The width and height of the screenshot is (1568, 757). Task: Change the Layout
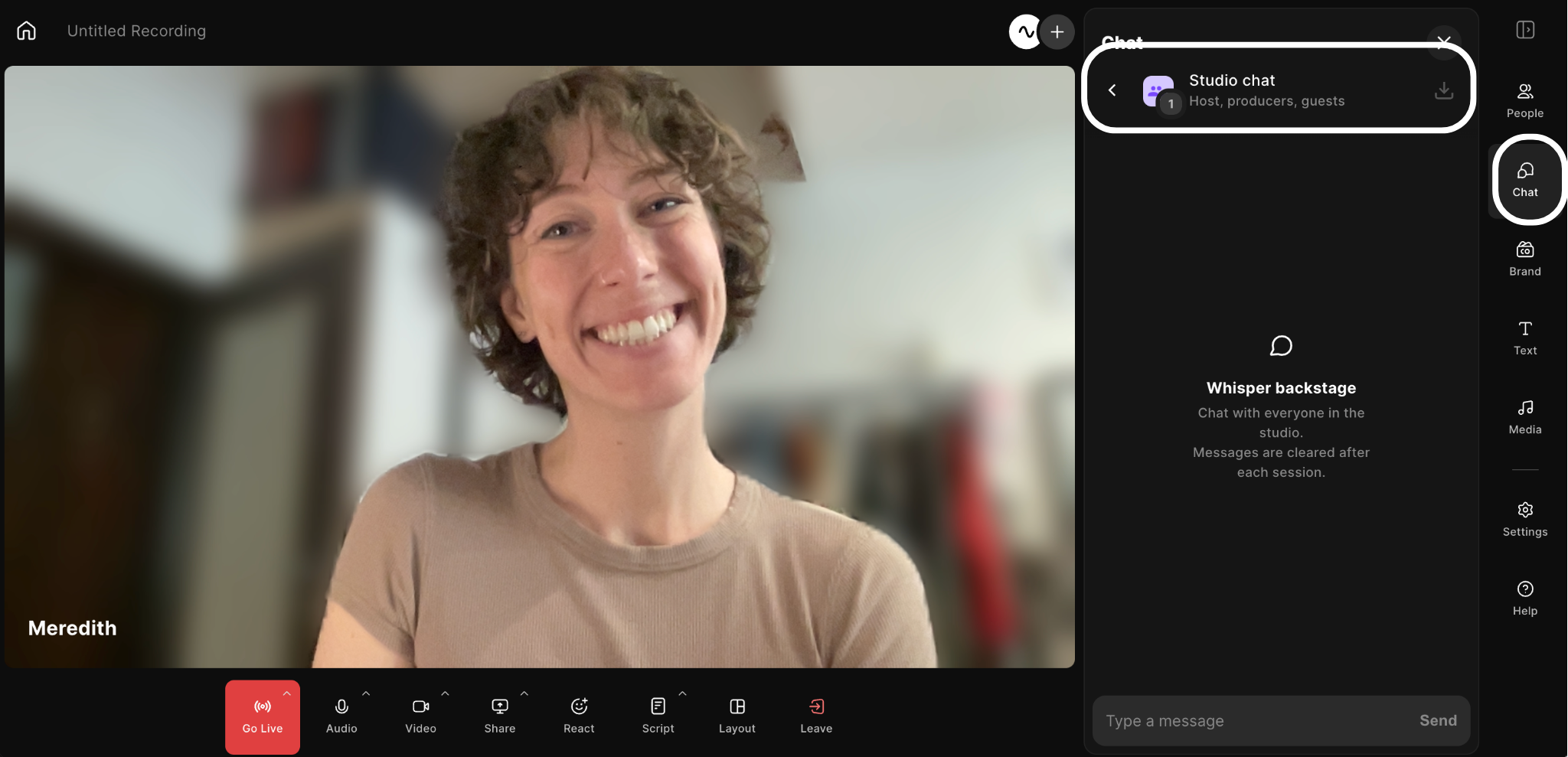[737, 717]
